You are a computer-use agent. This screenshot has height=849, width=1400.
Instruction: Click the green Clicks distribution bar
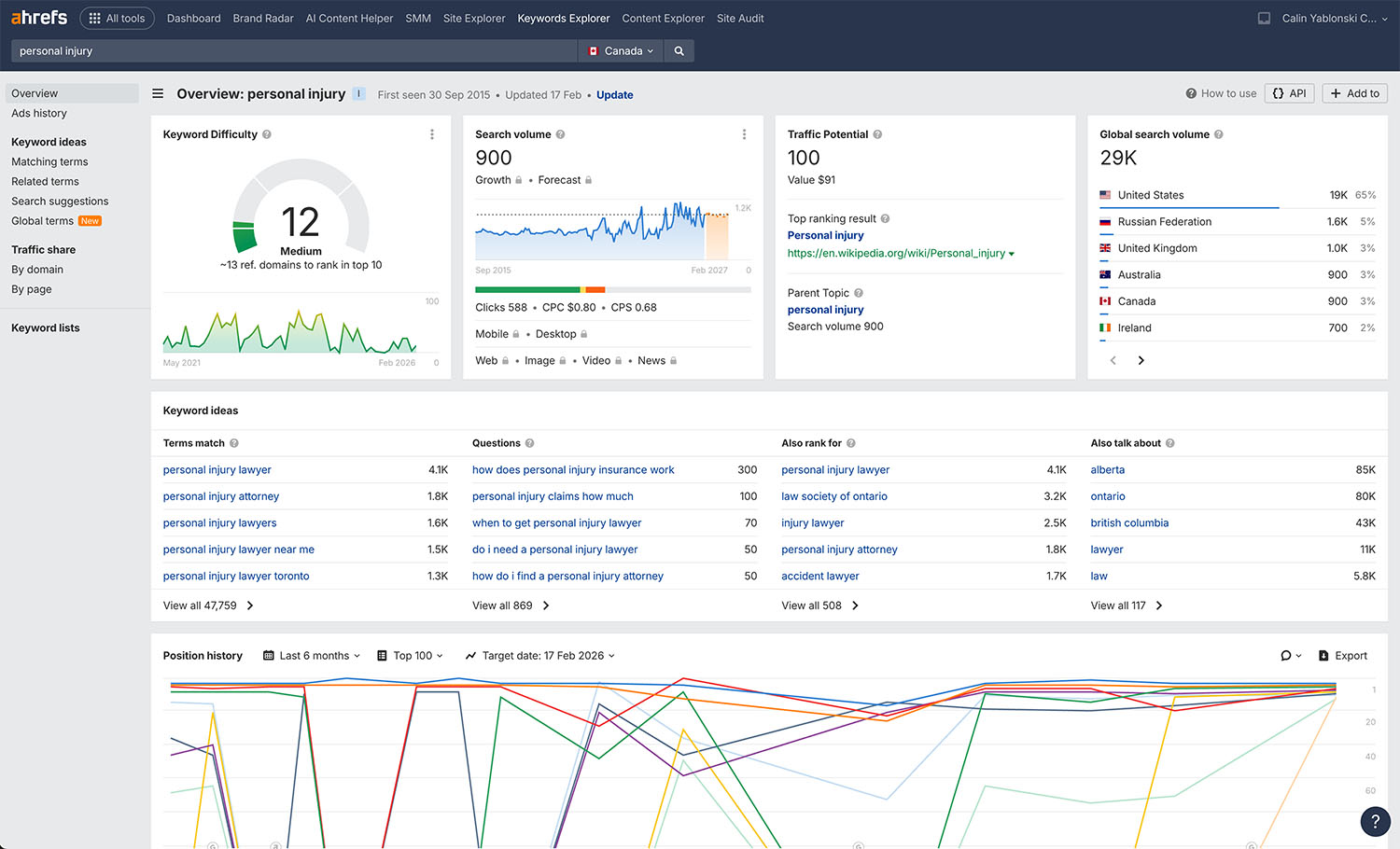(527, 290)
